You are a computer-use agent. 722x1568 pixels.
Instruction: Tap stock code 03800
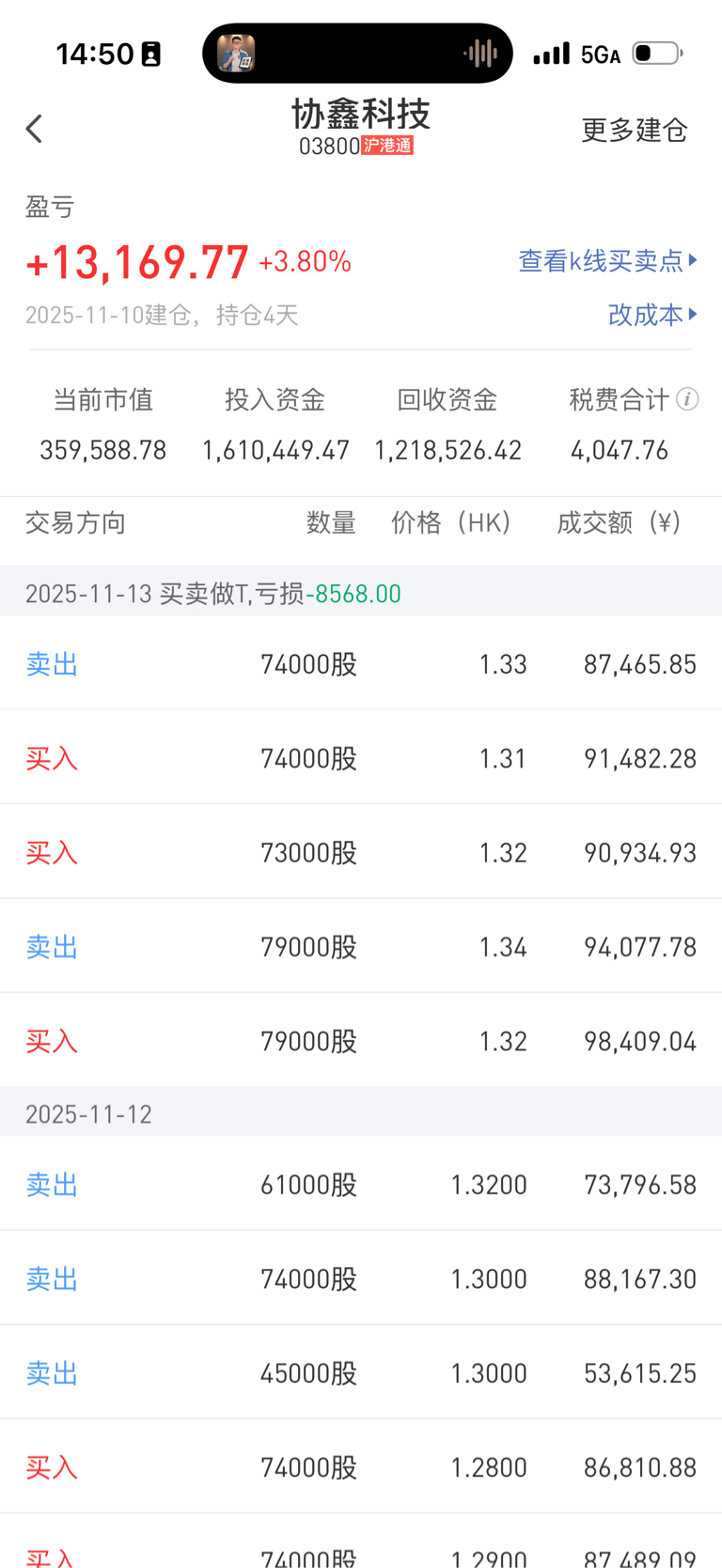click(x=329, y=147)
